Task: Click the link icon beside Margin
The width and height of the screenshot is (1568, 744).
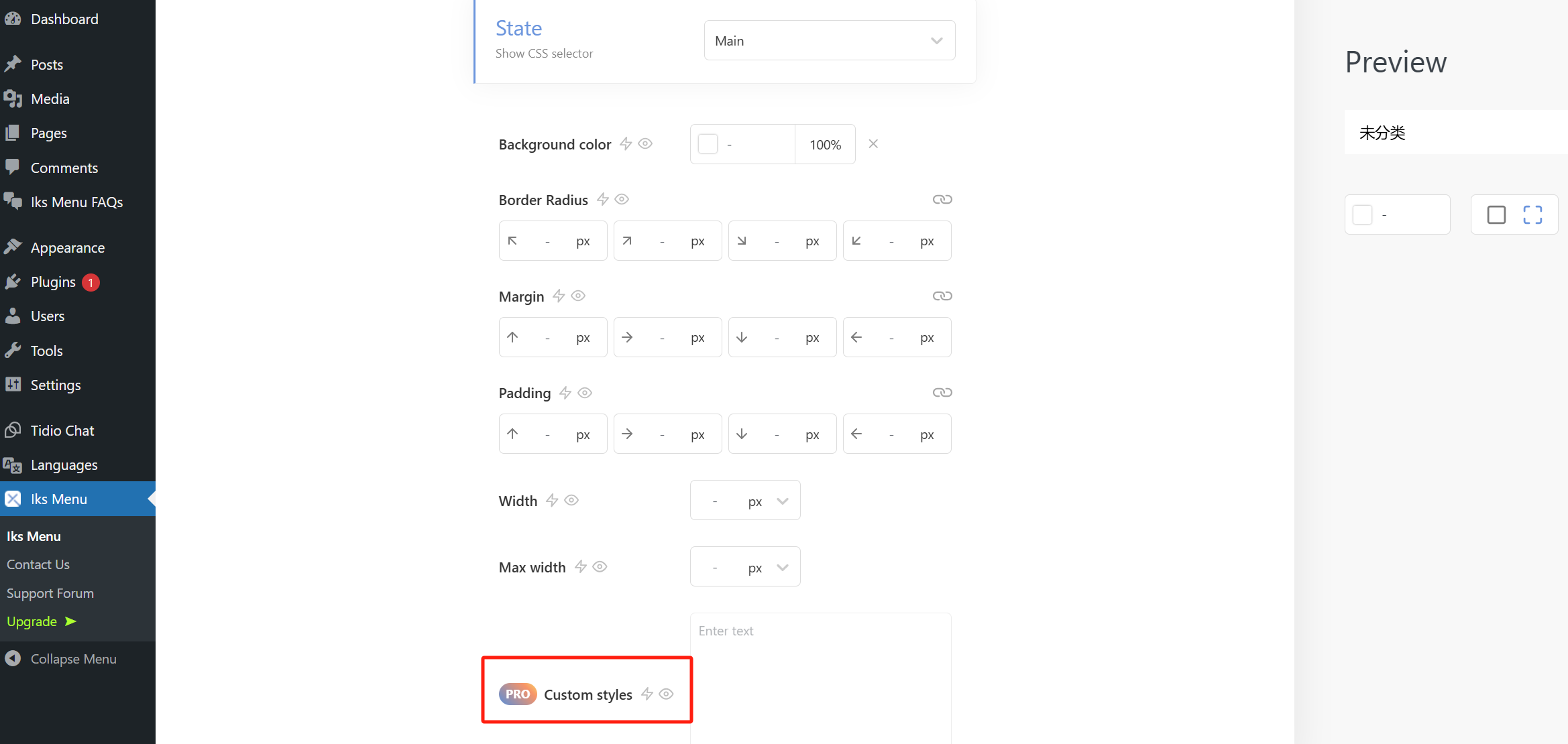Action: click(x=943, y=296)
